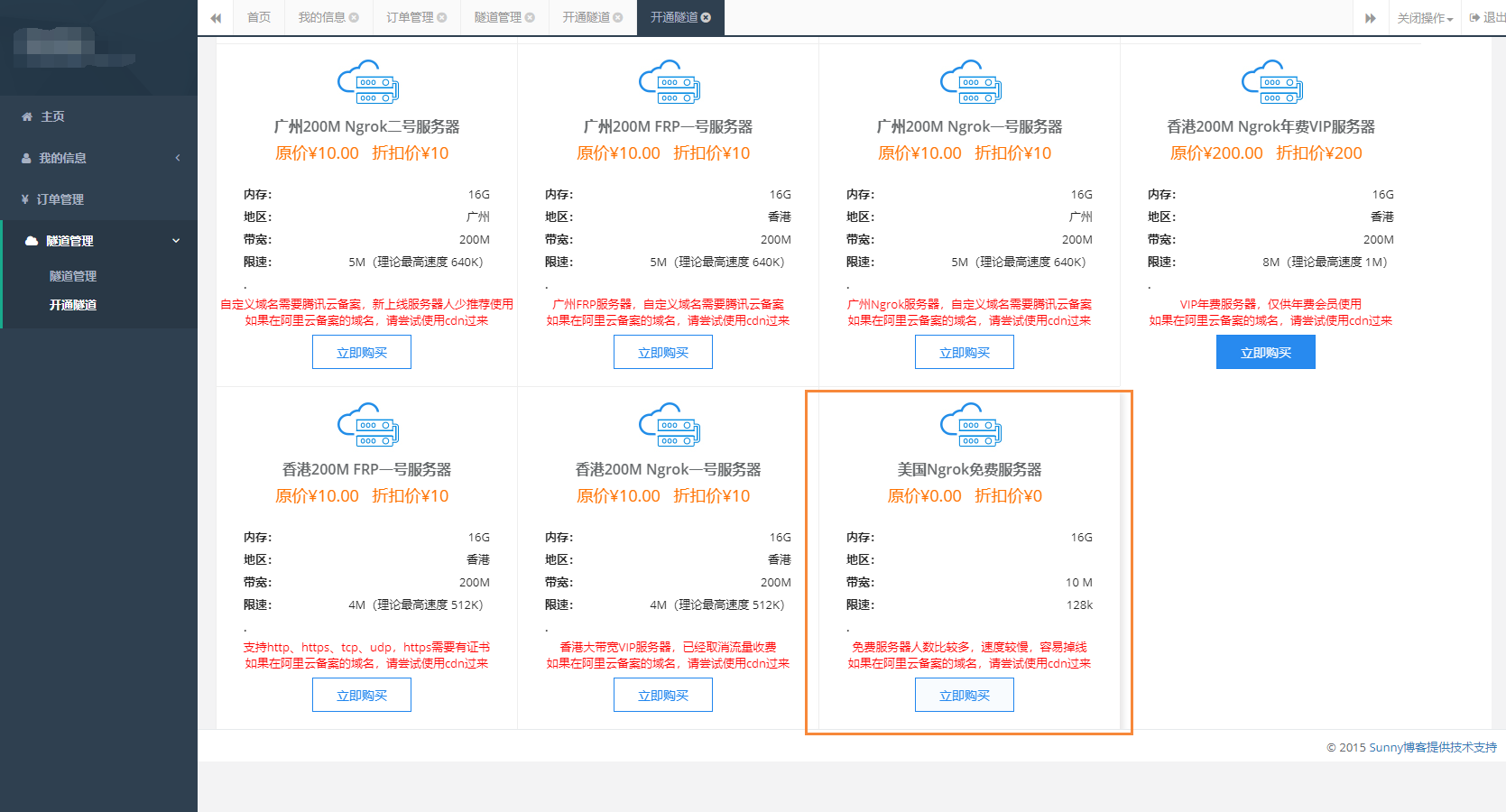
Task: Click the note VIP年费服务器，仅供年费会员使用
Action: pyautogui.click(x=1270, y=304)
